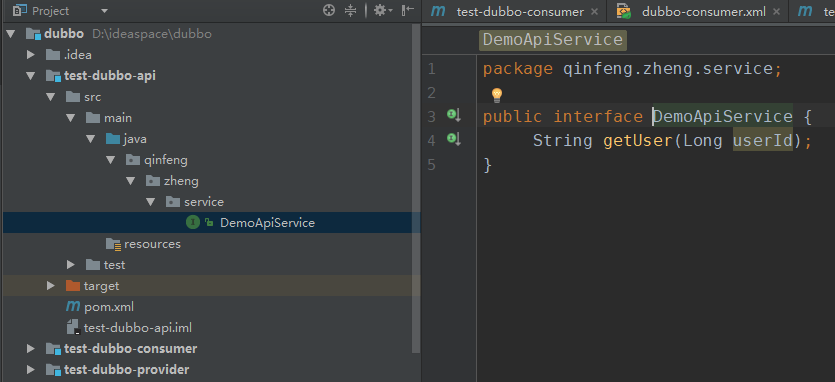Click the interface icon beside DemoApiService in tree
Image resolution: width=835 pixels, height=382 pixels.
193,223
